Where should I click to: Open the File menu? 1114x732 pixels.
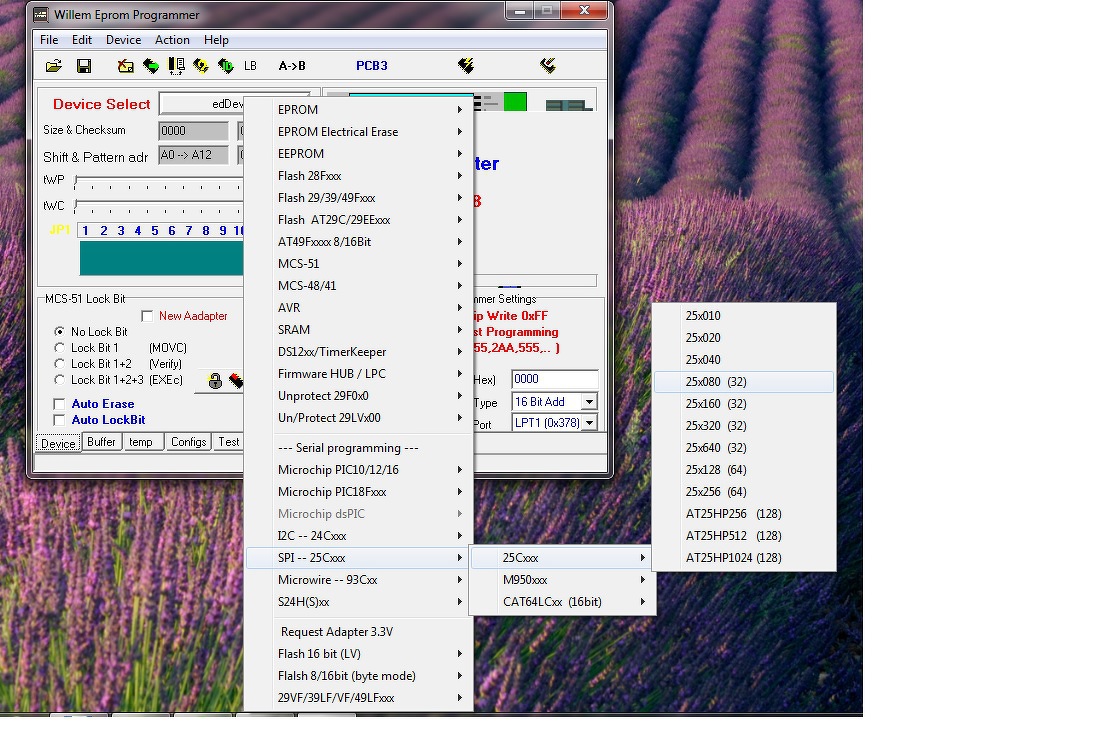49,40
